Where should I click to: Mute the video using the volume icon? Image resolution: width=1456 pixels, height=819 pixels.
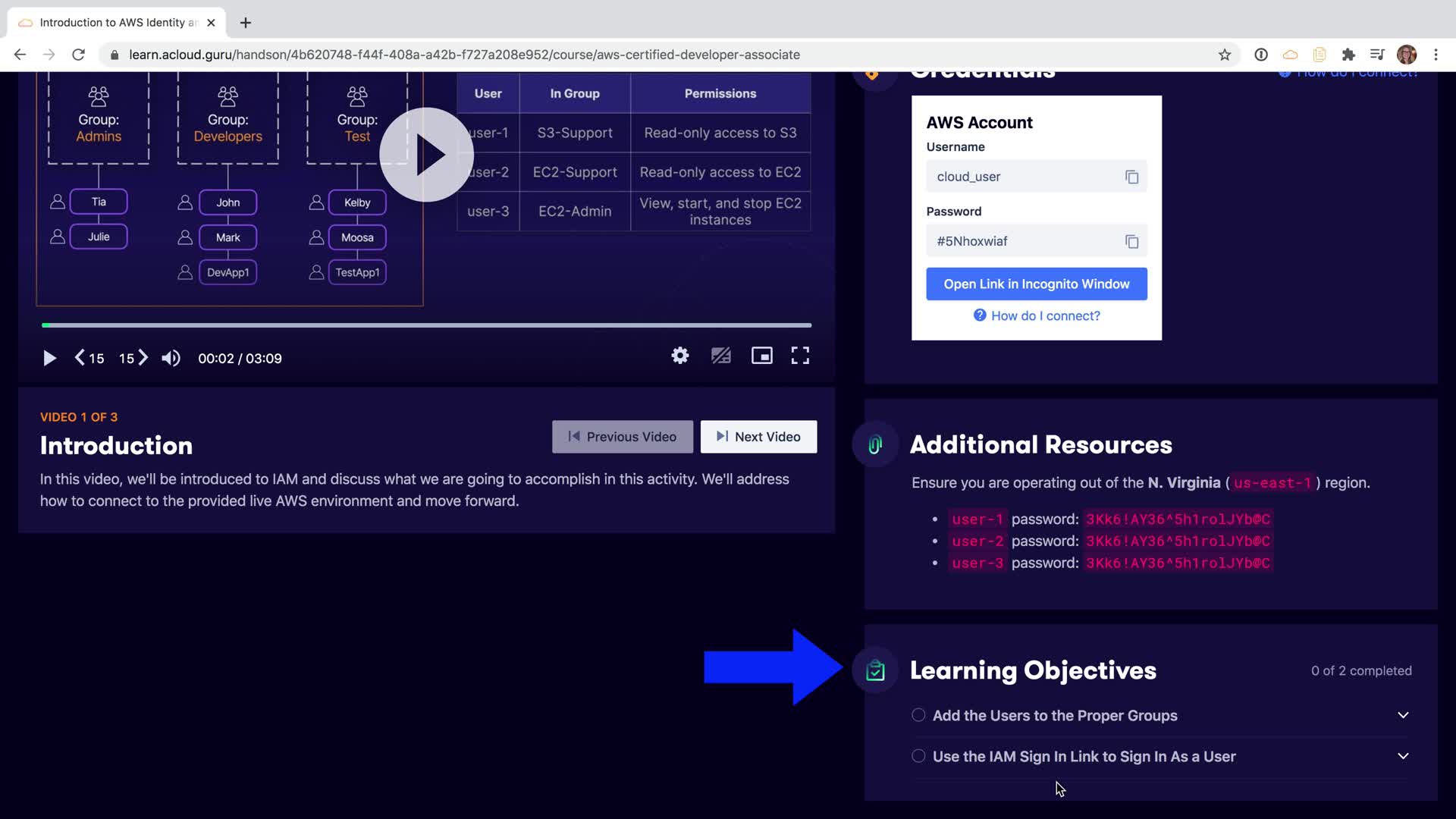point(171,358)
